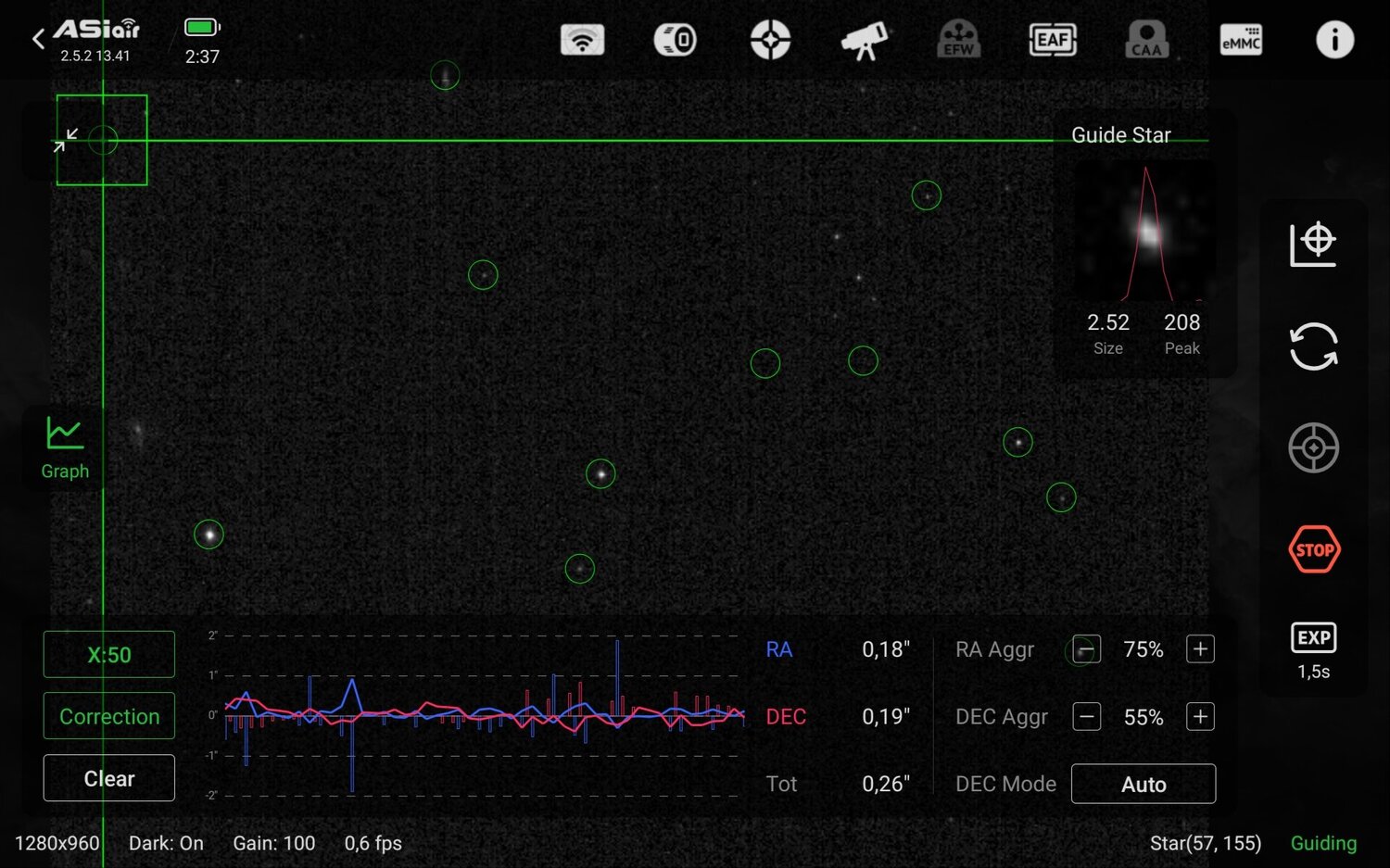This screenshot has height=868, width=1390.
Task: Click the calibration crosshair-on-axes icon
Action: tap(1313, 245)
